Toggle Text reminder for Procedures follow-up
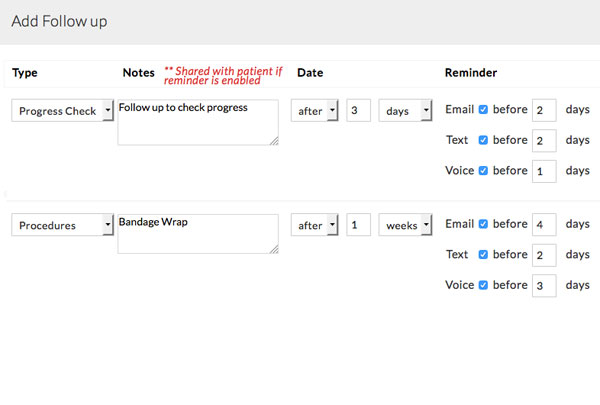Viewport: 600px width, 405px height. [x=484, y=255]
